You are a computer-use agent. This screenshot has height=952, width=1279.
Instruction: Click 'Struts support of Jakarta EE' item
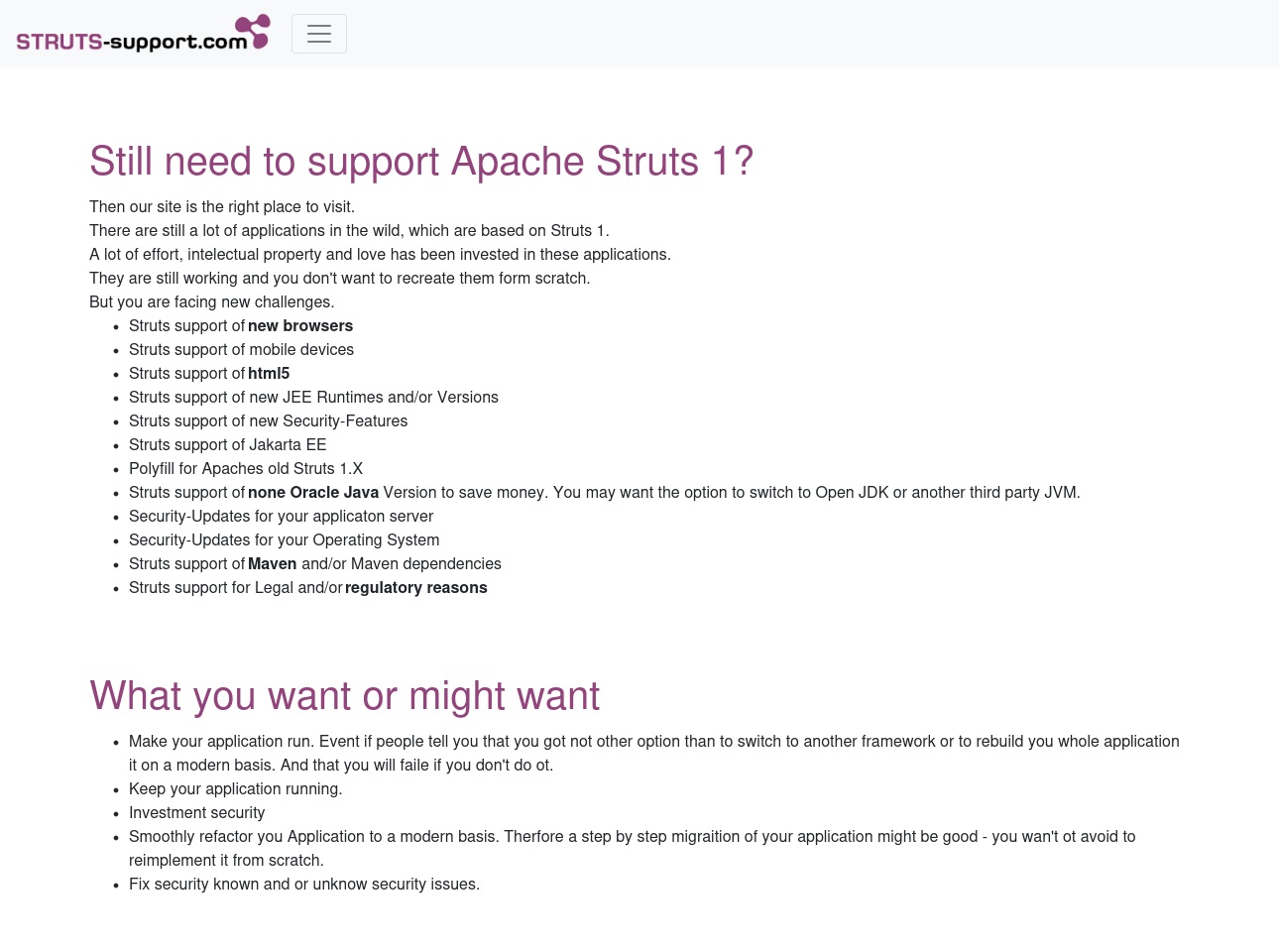227,444
